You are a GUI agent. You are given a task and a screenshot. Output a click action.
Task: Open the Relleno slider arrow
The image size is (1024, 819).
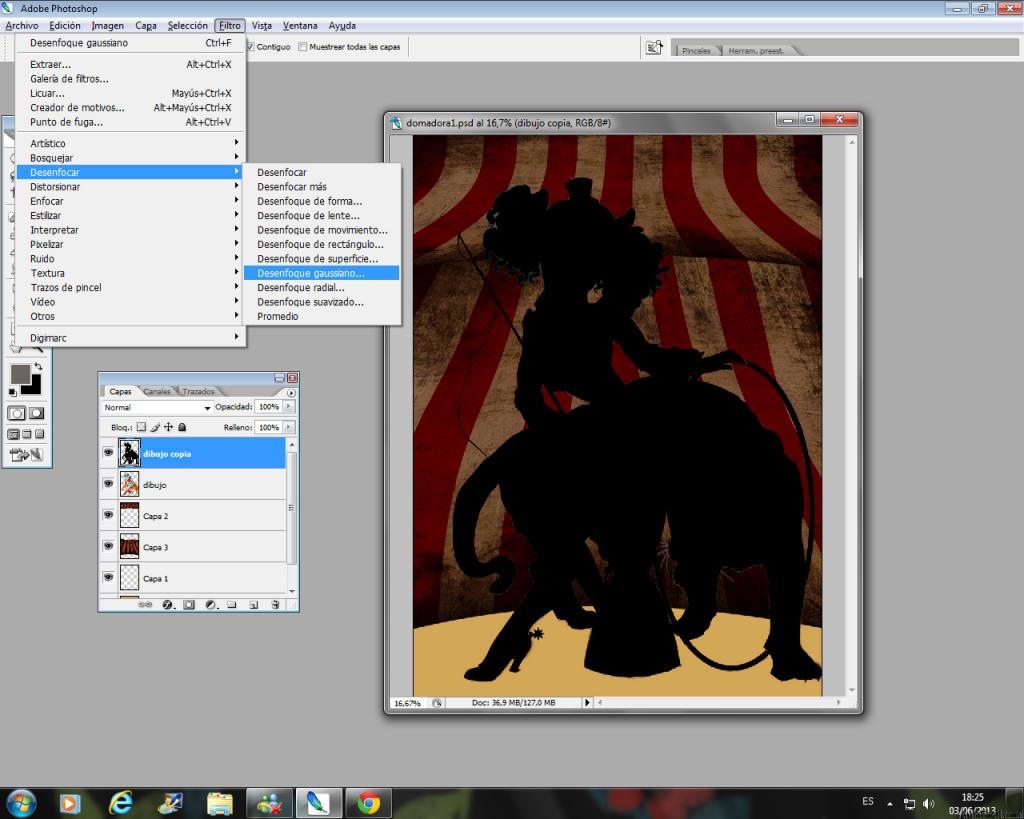(x=289, y=427)
